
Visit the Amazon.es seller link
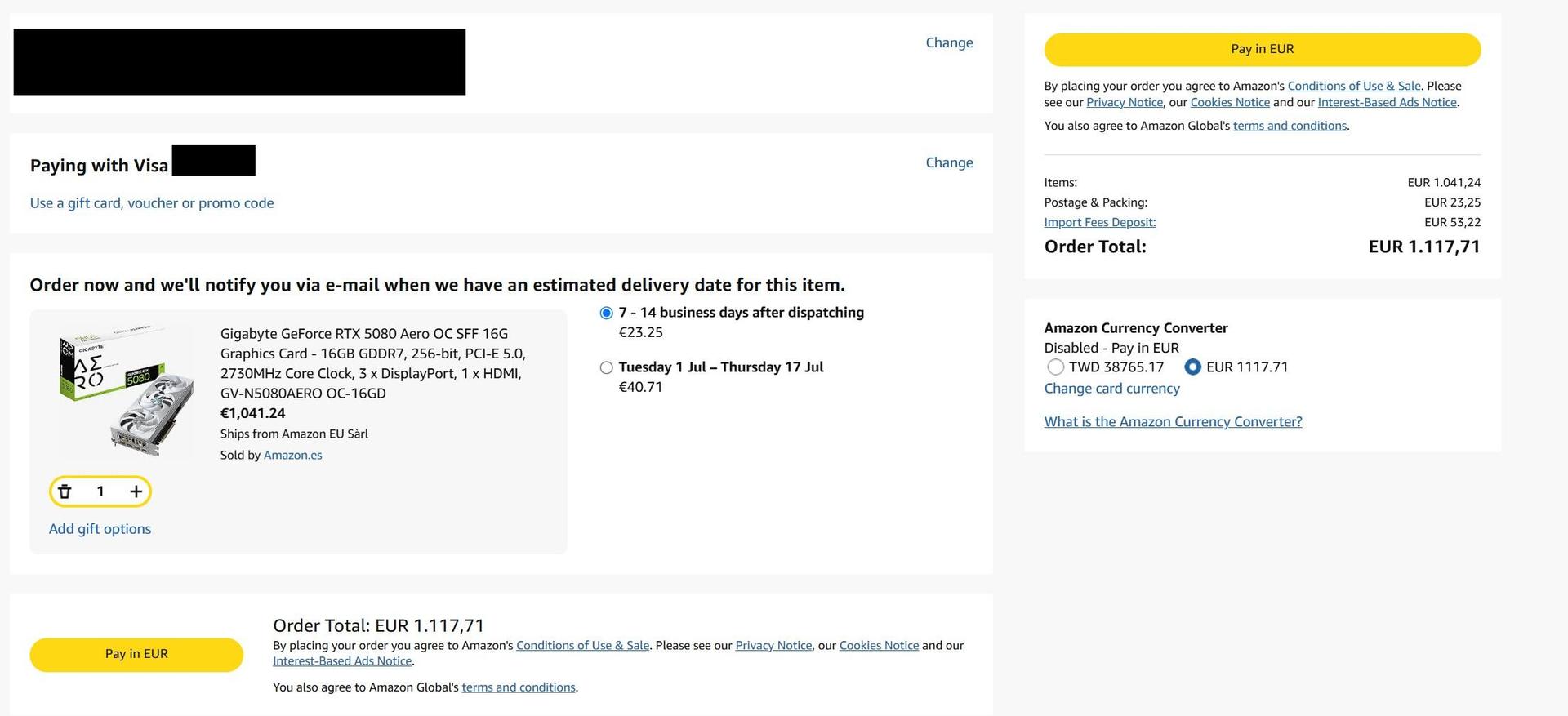pos(292,456)
